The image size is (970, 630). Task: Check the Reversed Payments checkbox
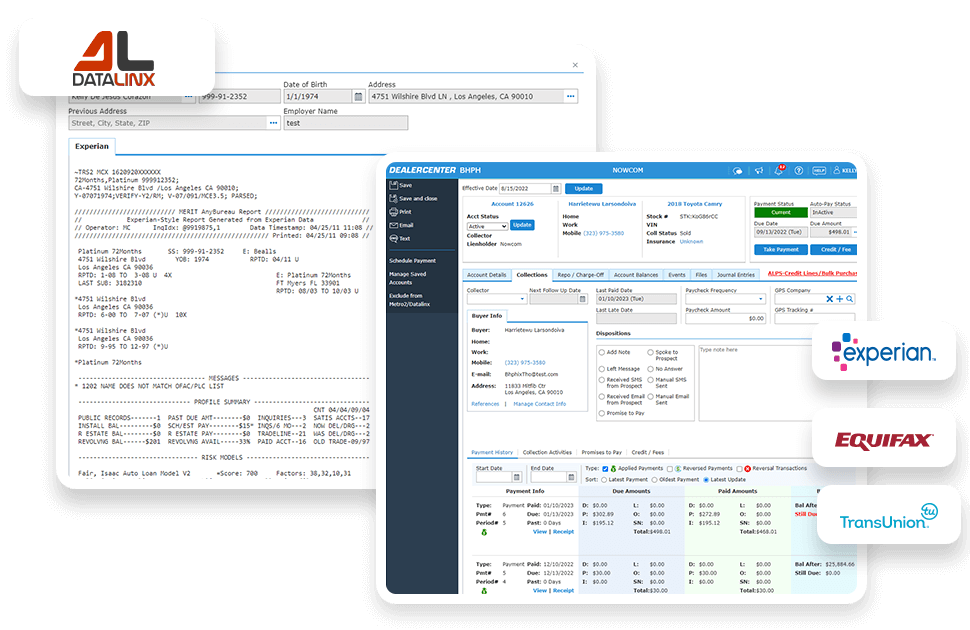click(x=669, y=469)
